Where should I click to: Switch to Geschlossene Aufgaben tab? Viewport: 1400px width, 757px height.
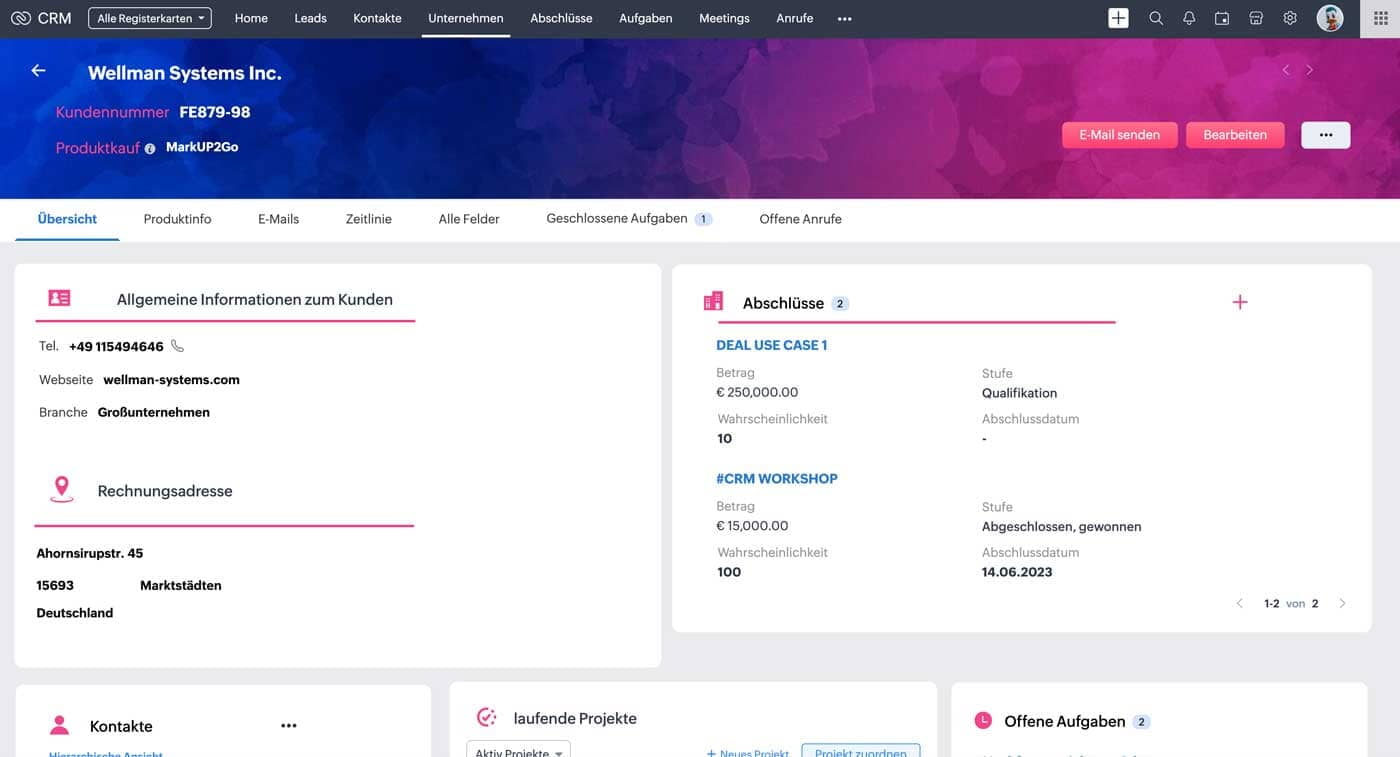tap(629, 218)
